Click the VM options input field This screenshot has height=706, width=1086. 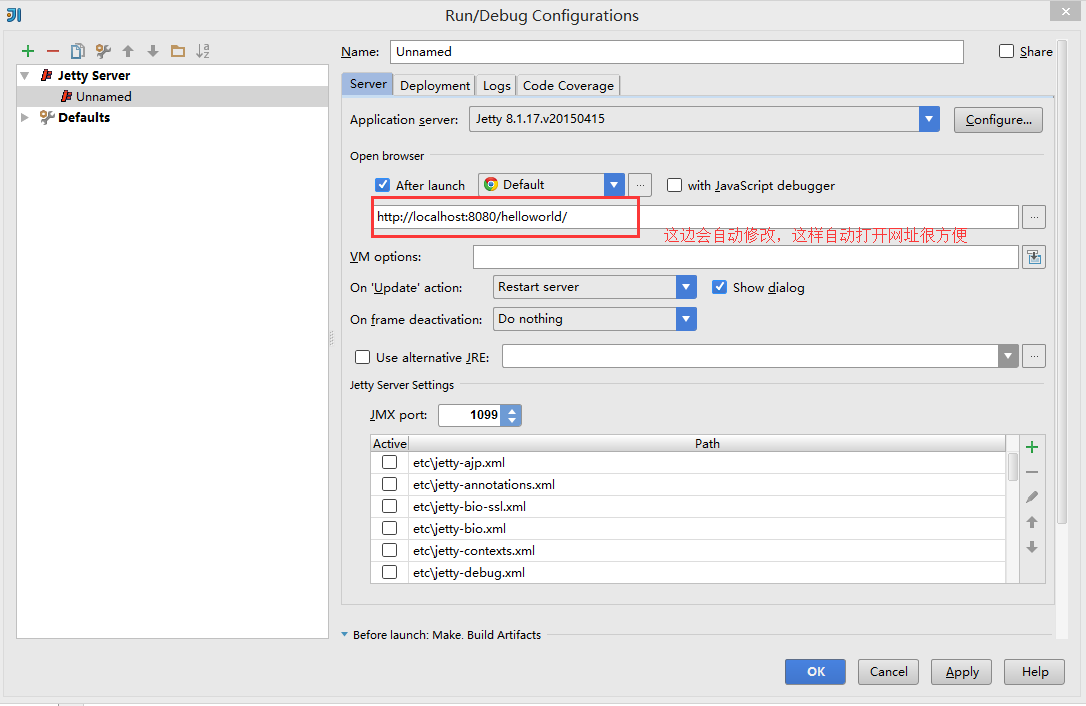coord(745,257)
